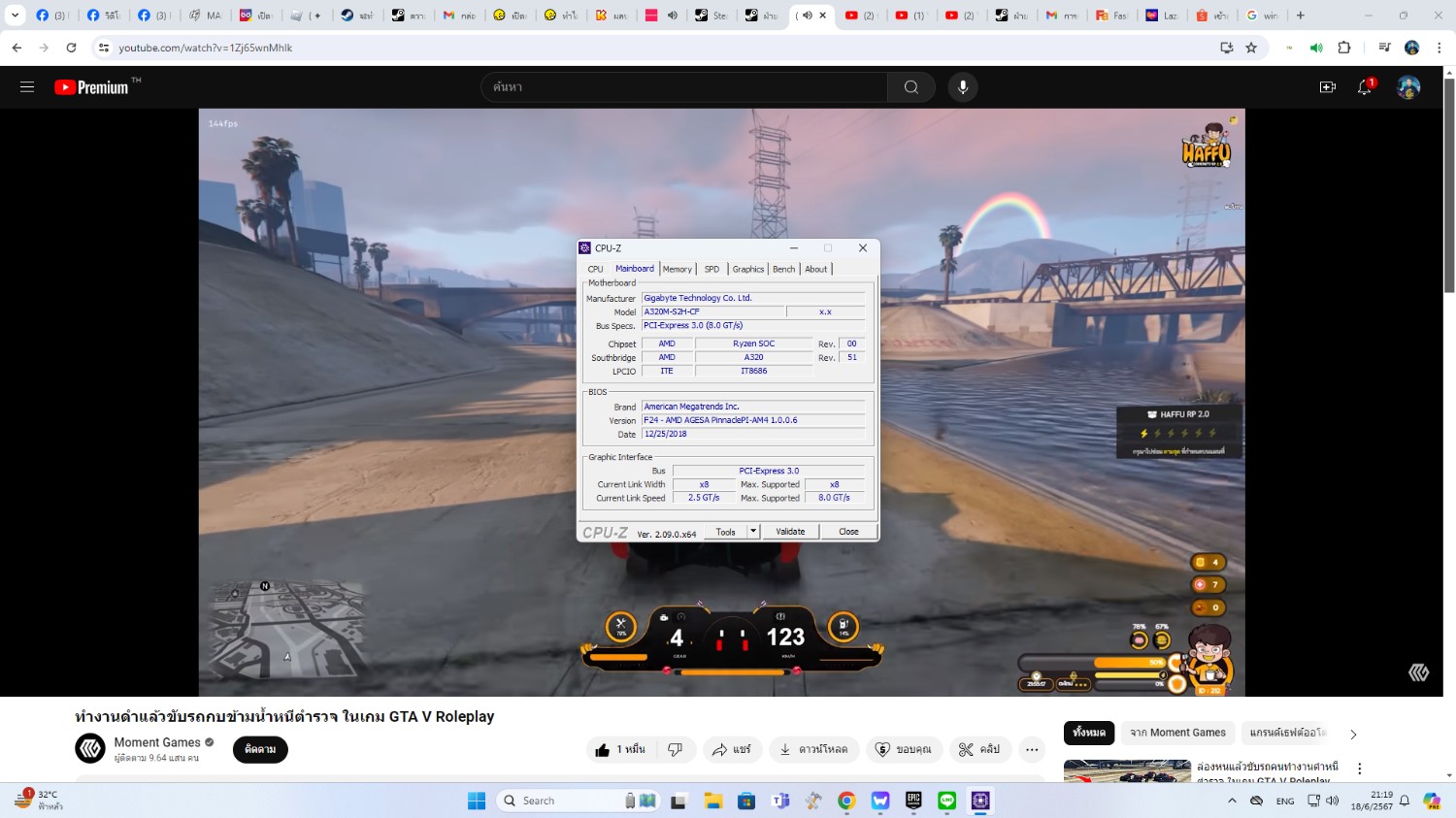The image size is (1456, 818).
Task: Create a clip with คลิป button
Action: point(979,749)
